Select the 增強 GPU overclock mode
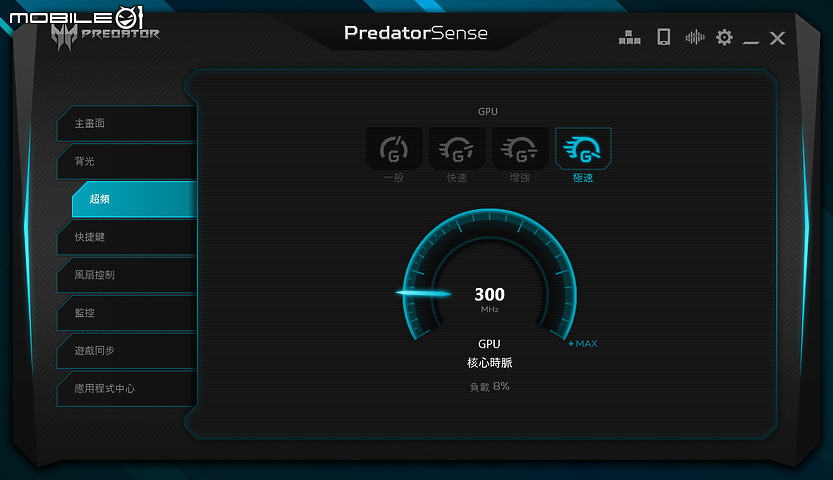Viewport: 833px width, 480px height. (520, 149)
